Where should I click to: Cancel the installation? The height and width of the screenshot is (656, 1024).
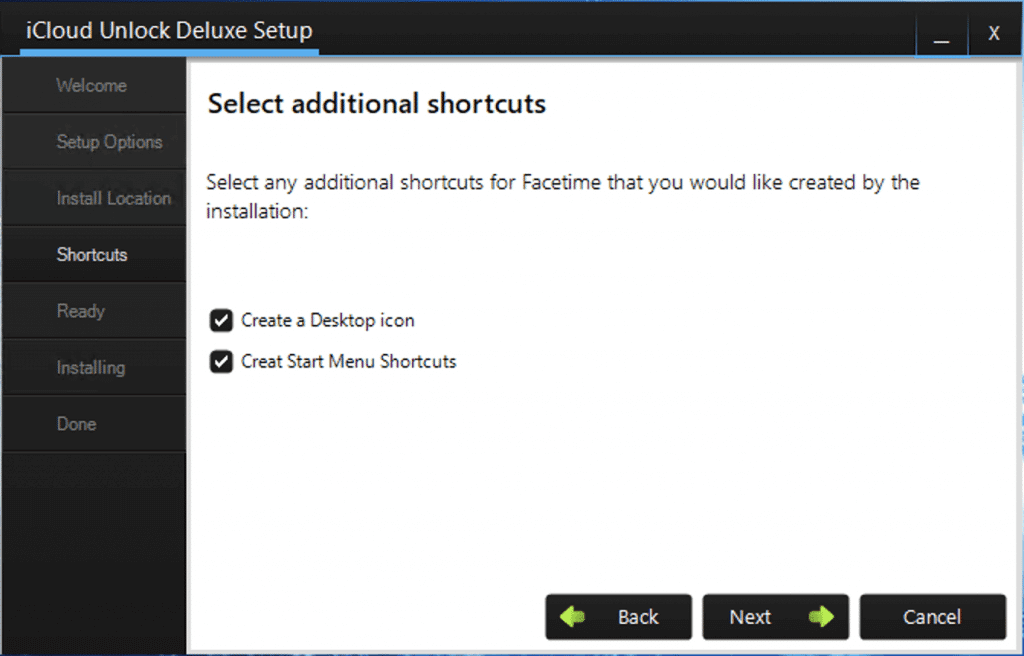click(x=933, y=617)
